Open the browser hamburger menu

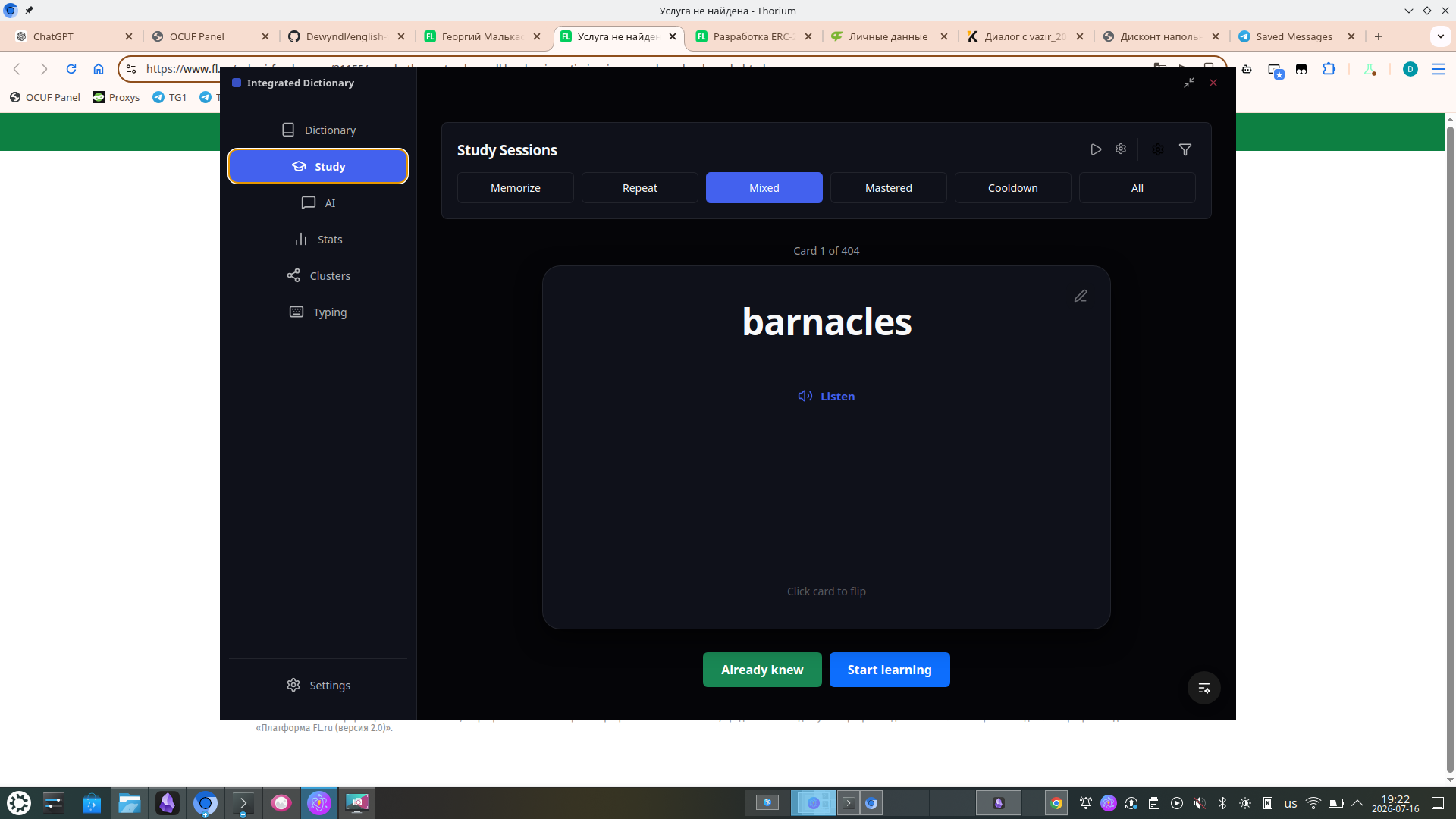[x=1438, y=69]
